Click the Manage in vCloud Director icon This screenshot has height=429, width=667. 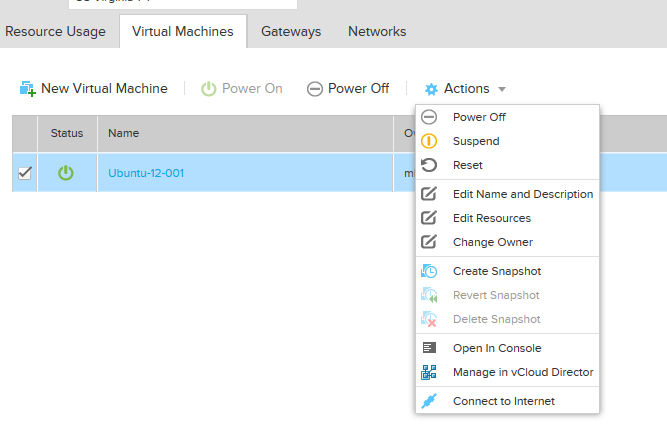click(x=429, y=372)
